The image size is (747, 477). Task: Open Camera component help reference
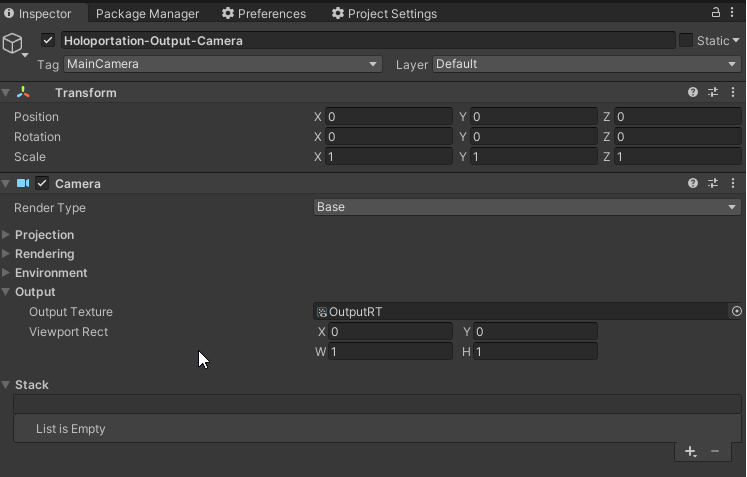click(x=693, y=183)
